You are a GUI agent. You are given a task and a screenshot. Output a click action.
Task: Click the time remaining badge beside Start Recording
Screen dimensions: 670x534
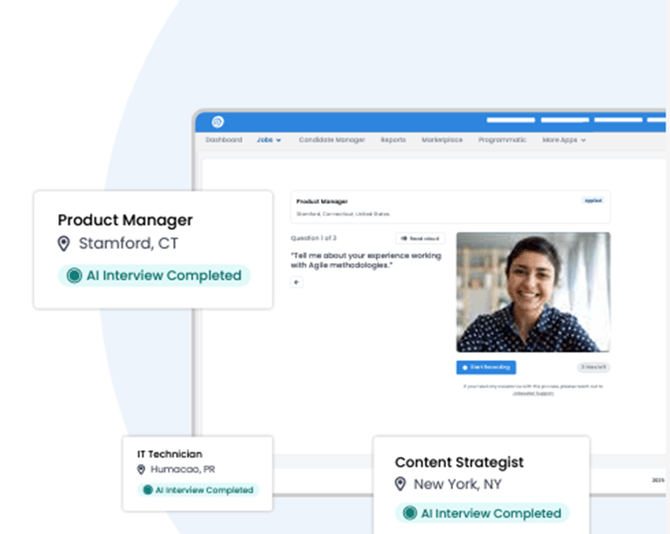(x=594, y=367)
